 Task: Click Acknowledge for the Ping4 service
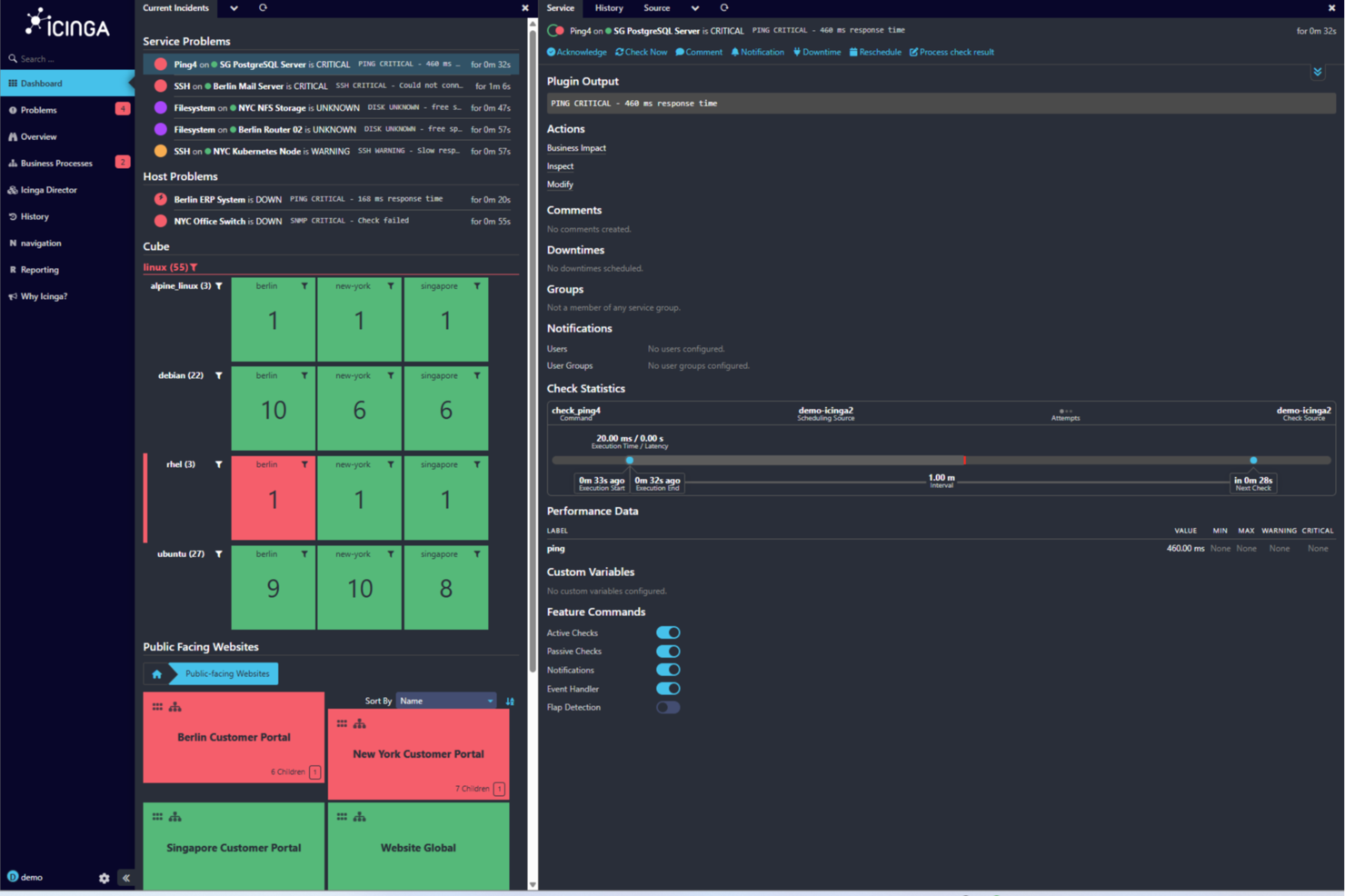point(577,53)
